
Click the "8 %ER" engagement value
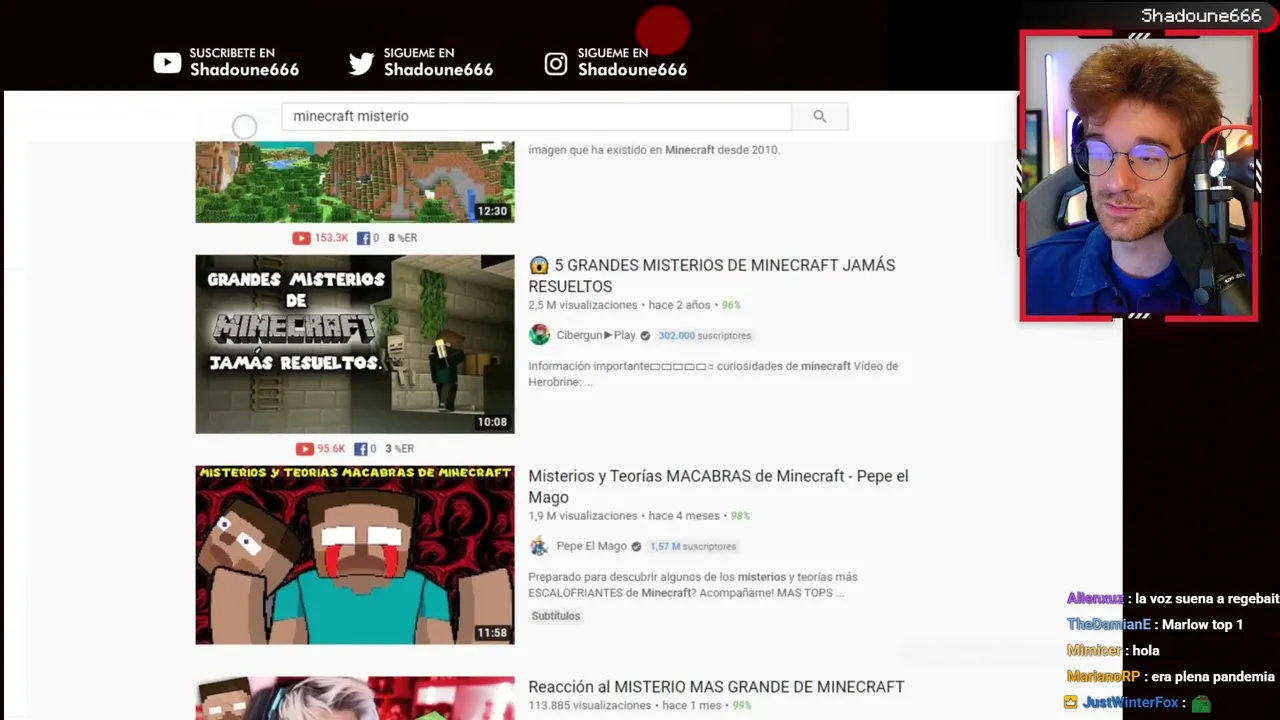402,238
